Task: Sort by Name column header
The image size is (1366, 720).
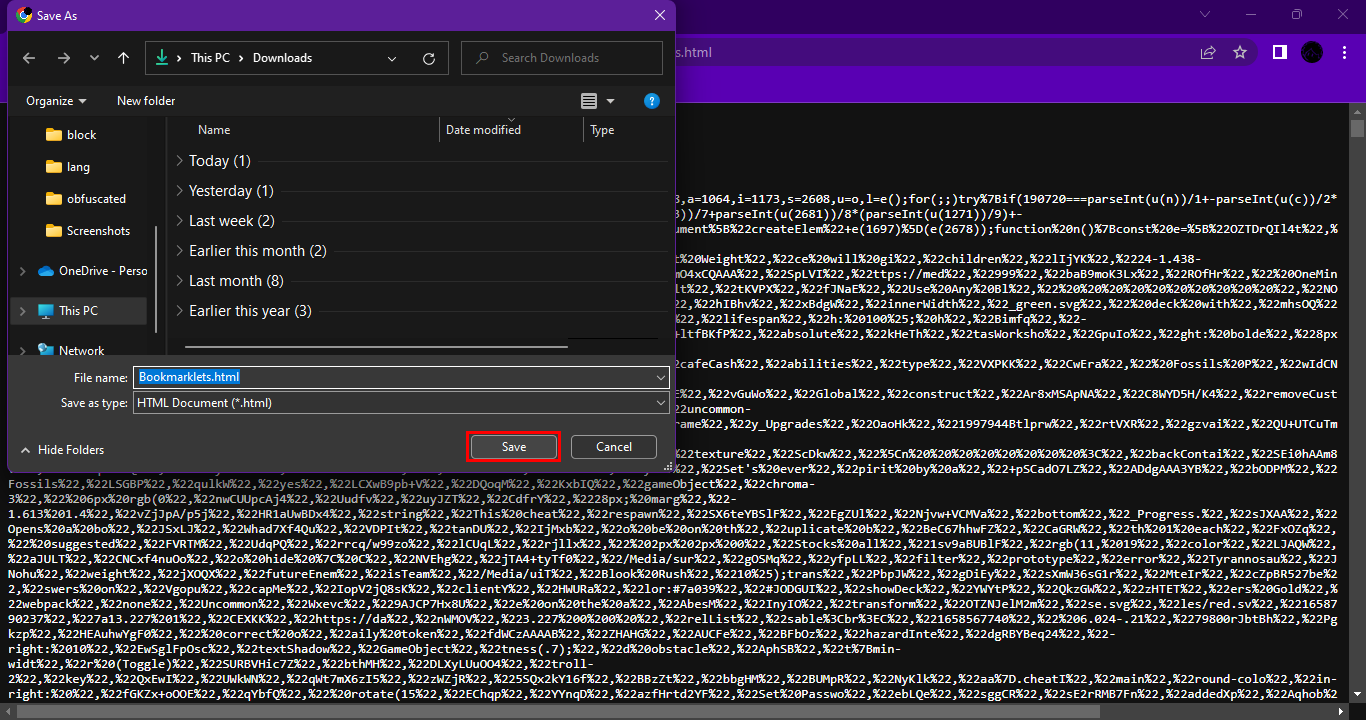Action: coord(214,130)
